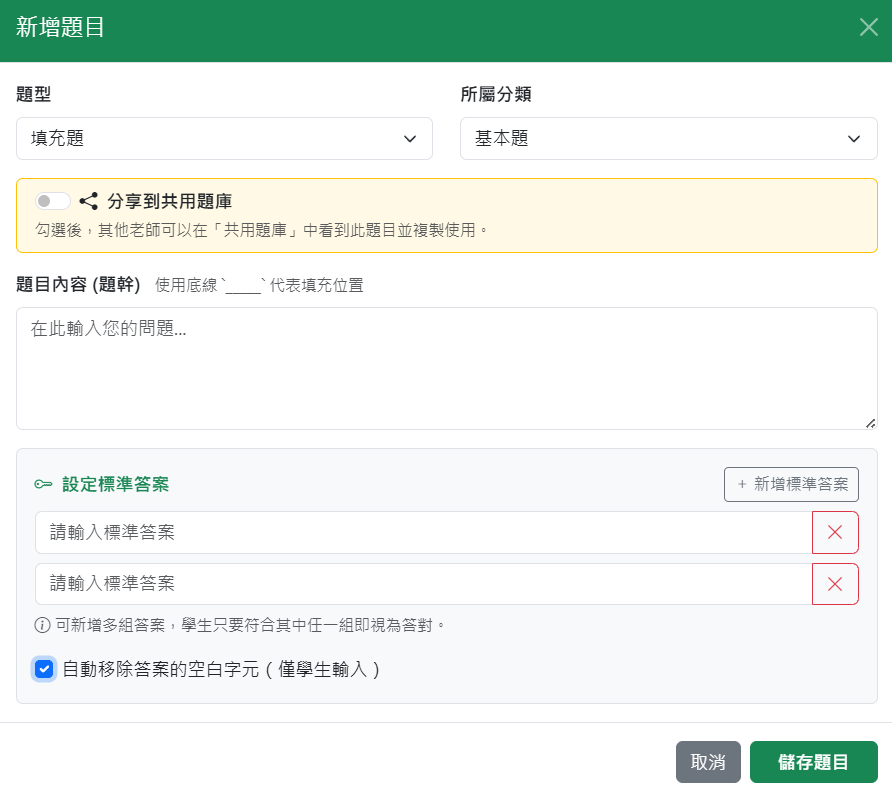Open the 題型 dropdown showing 填充題
Screen dimensions: 892x798
(224, 139)
